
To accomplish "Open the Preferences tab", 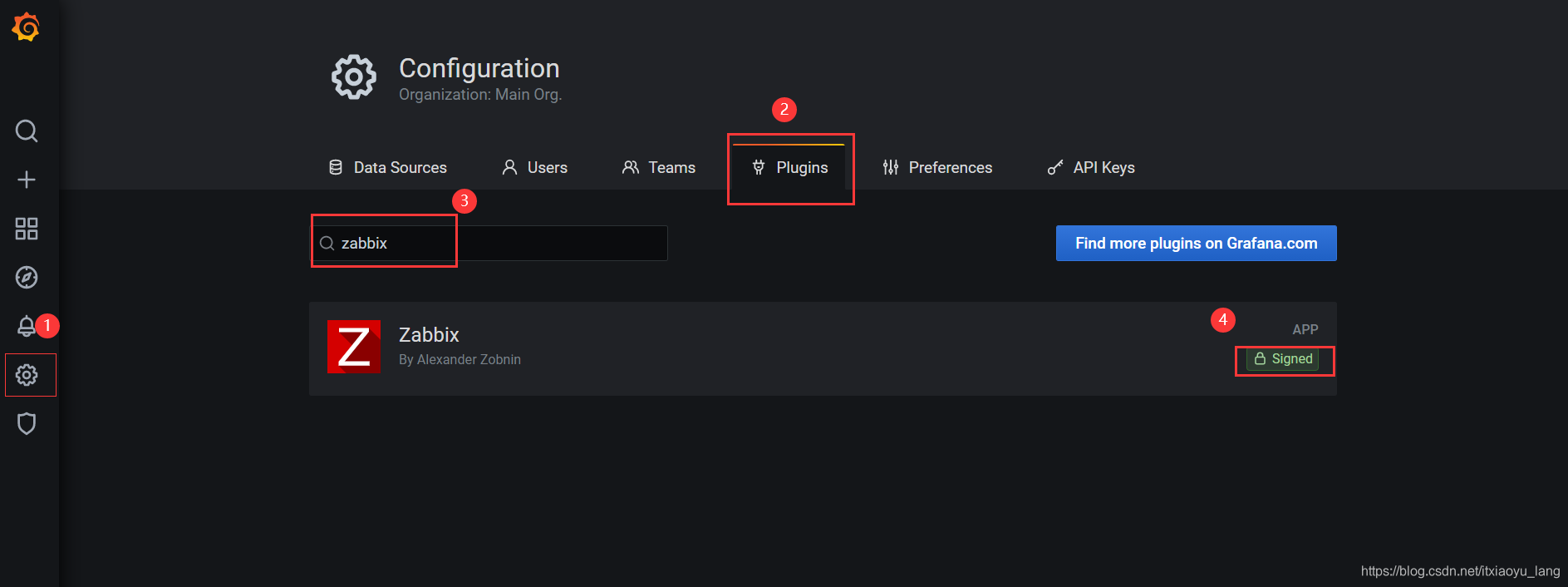I will pos(937,167).
